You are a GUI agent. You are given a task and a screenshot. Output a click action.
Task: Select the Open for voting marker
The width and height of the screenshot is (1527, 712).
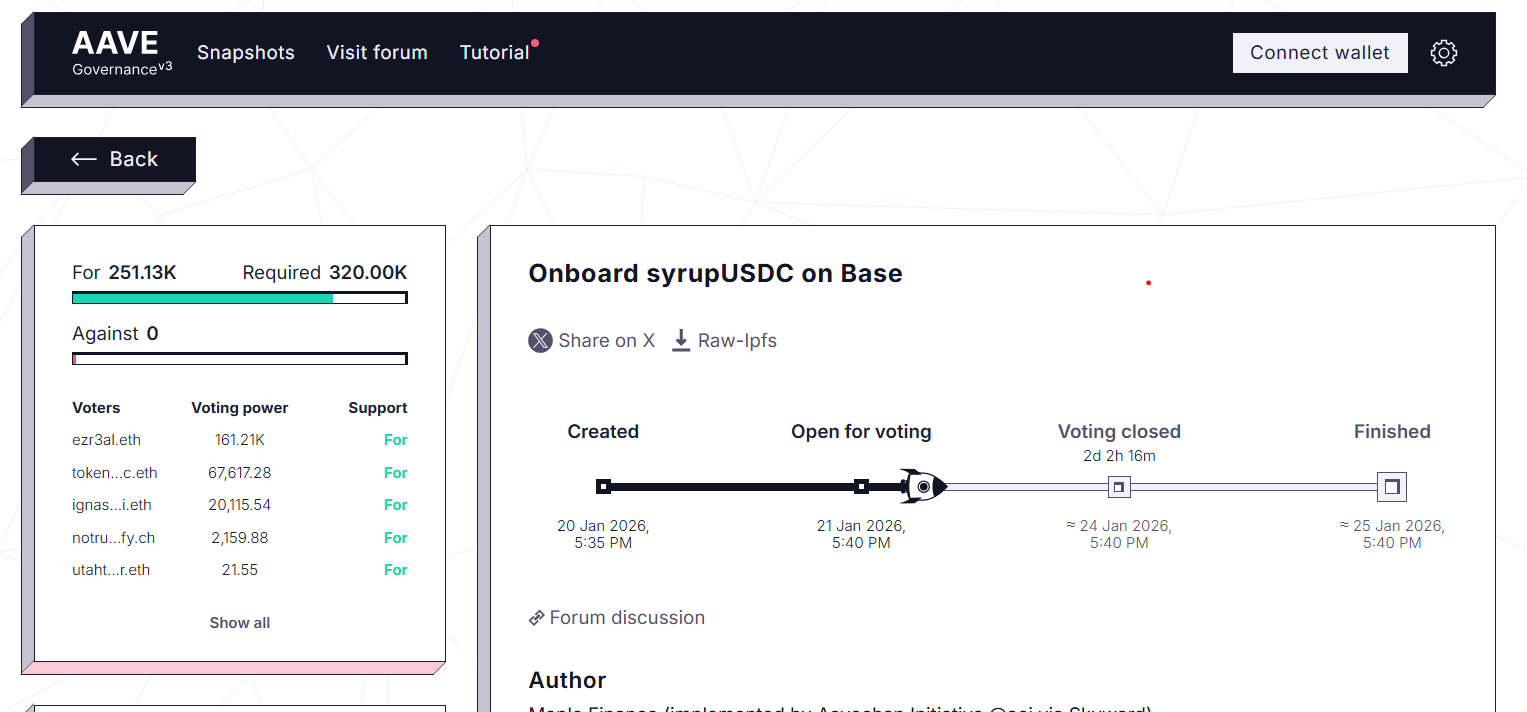pyautogui.click(x=861, y=487)
